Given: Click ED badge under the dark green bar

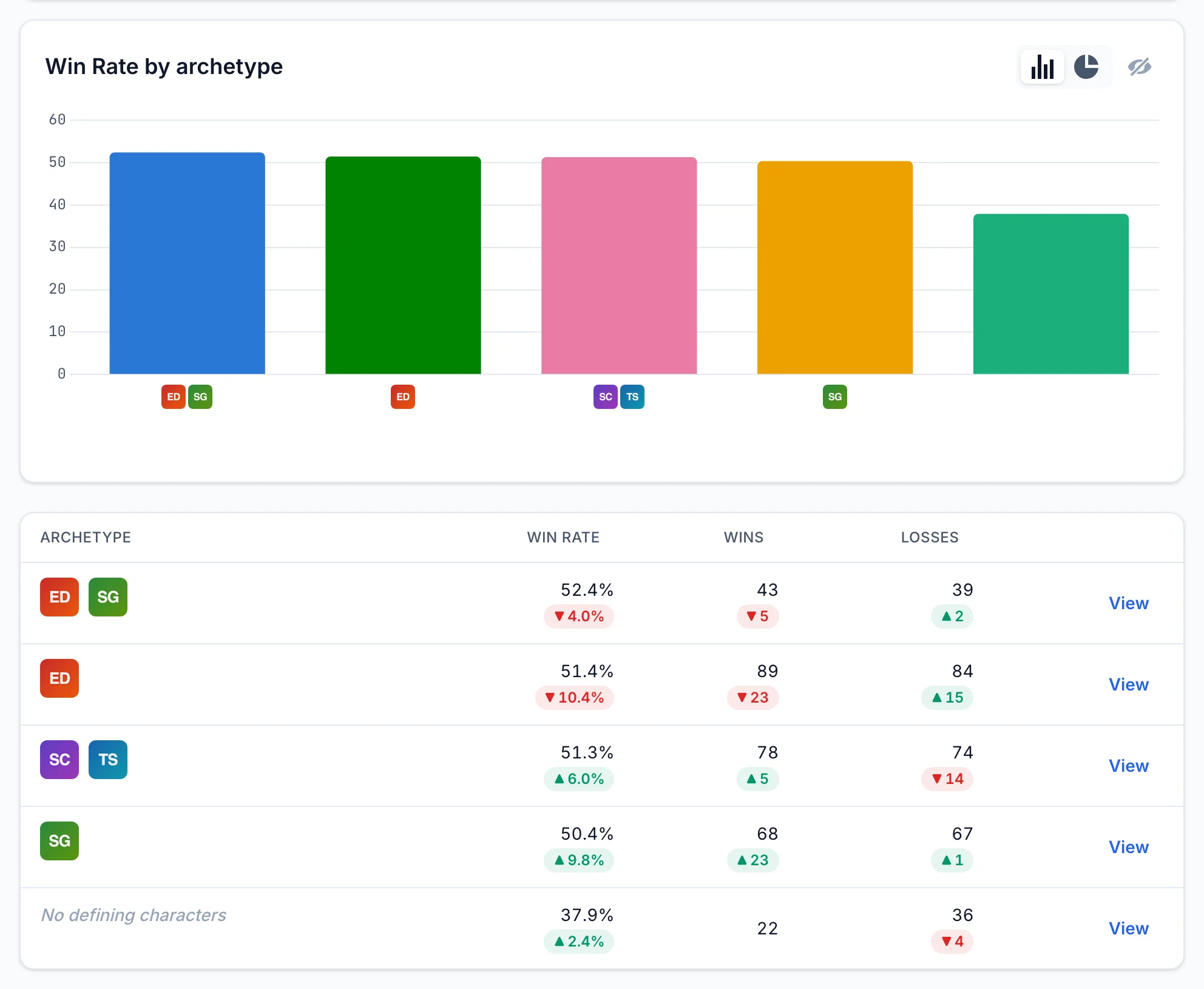Looking at the screenshot, I should (x=403, y=397).
